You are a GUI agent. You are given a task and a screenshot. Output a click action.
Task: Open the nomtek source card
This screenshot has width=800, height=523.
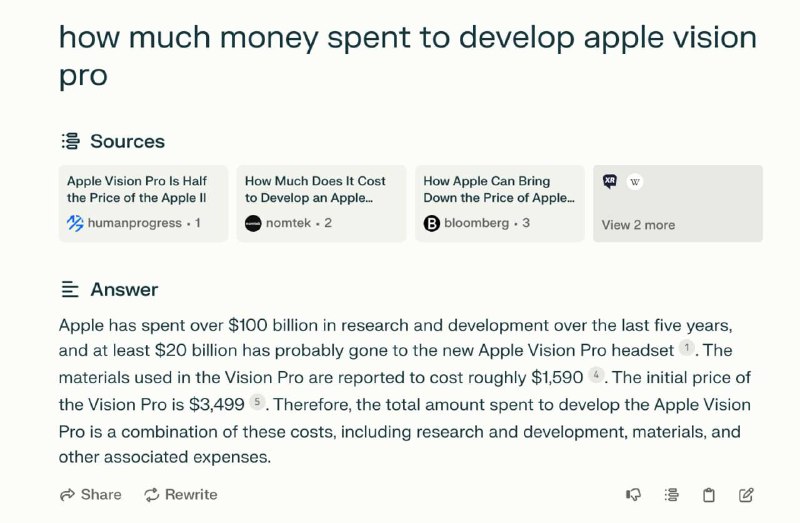point(321,203)
